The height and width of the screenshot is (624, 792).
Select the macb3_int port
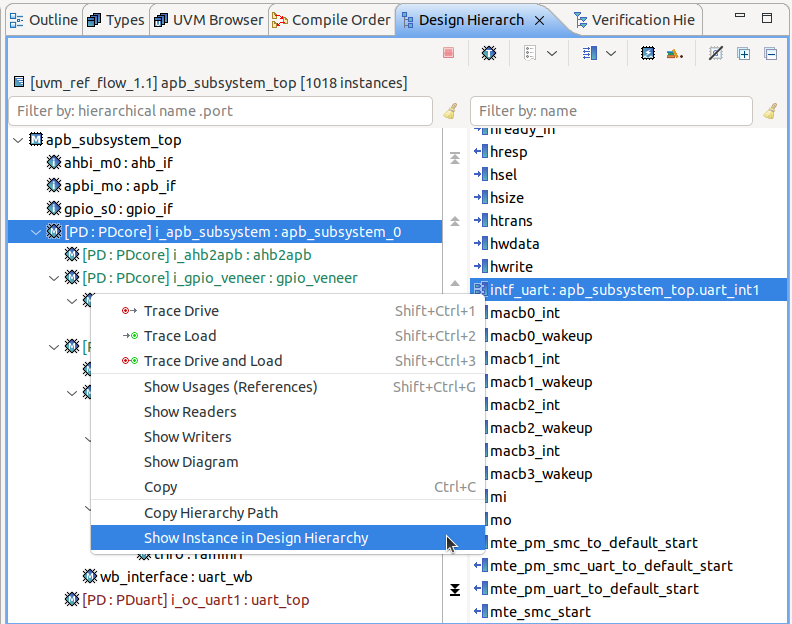point(523,451)
